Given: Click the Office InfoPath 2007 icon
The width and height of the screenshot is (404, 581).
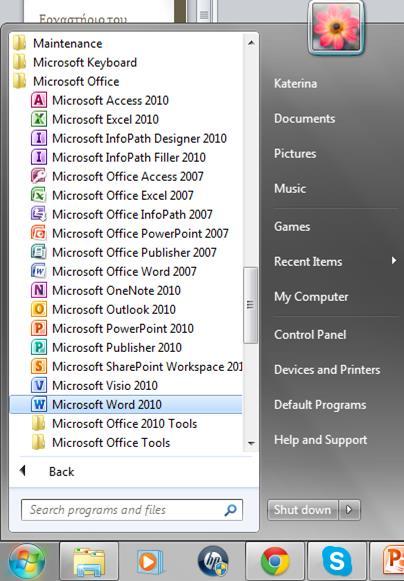Looking at the screenshot, I should pos(39,215).
